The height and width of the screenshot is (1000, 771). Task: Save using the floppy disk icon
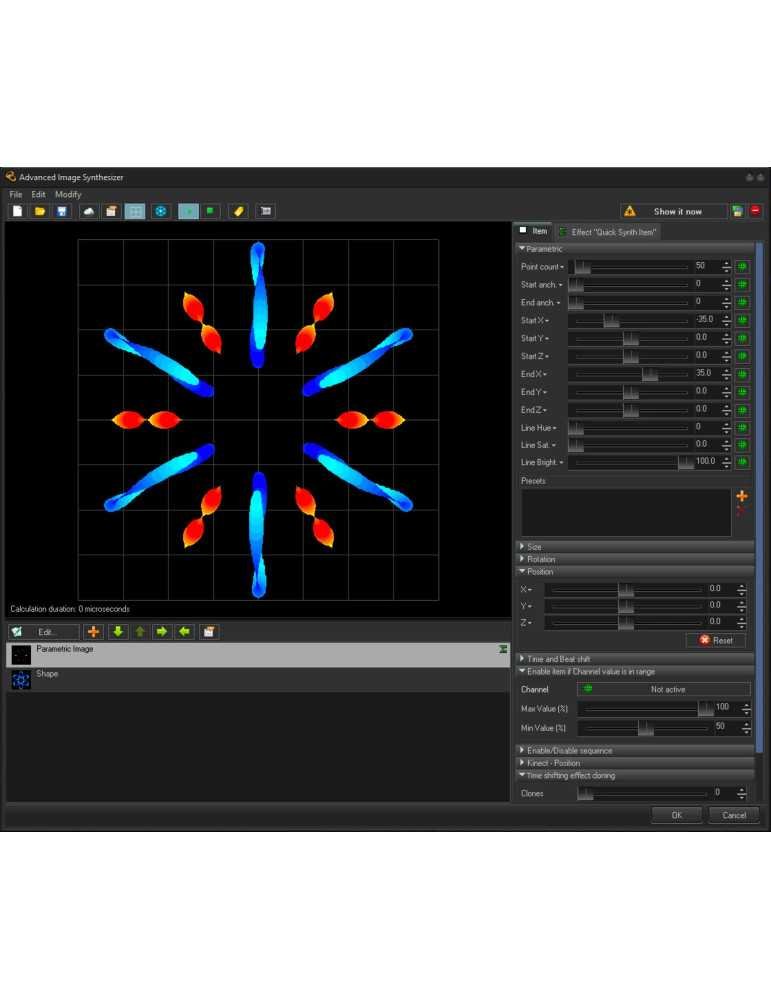[62, 211]
